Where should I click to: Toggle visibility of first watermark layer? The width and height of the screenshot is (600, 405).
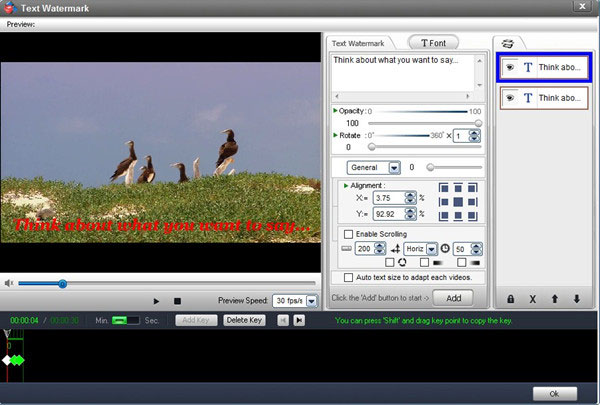pos(510,67)
